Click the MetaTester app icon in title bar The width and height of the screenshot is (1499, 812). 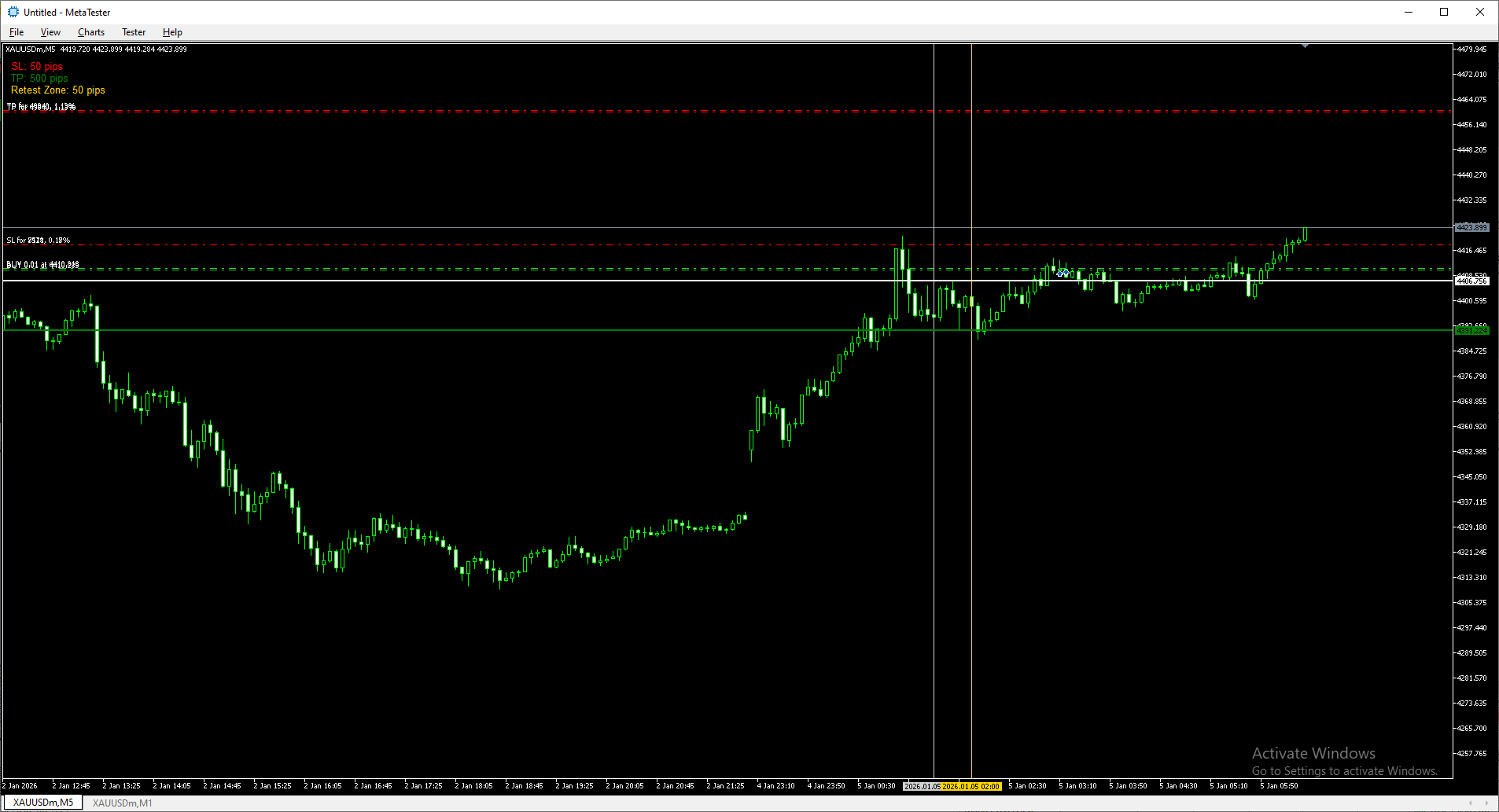[x=13, y=12]
